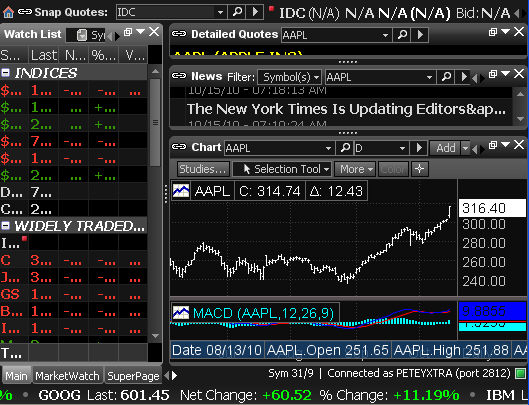Open the News AAPL symbol dropdown
Screen dimensions: 529x405
[429, 77]
